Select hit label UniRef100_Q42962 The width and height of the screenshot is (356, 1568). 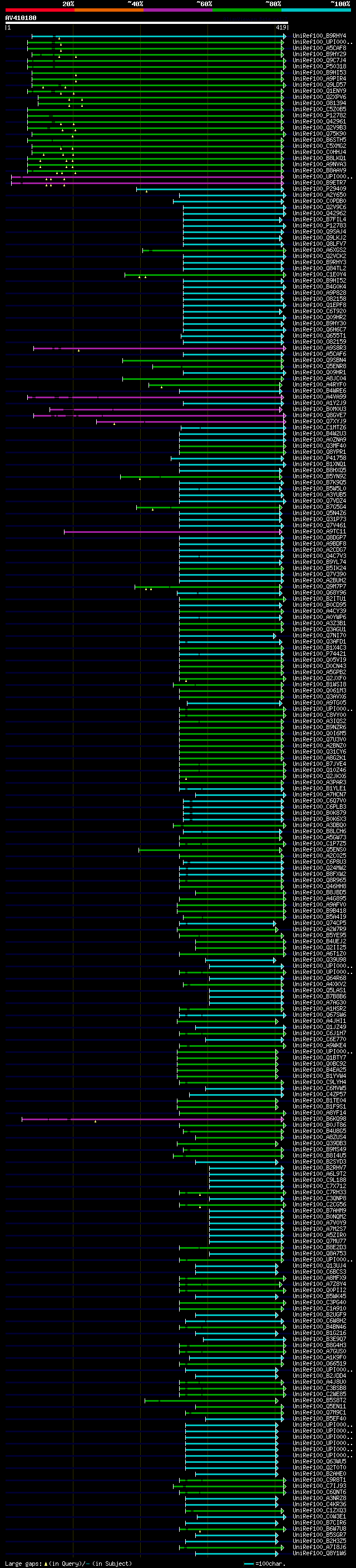[319, 213]
